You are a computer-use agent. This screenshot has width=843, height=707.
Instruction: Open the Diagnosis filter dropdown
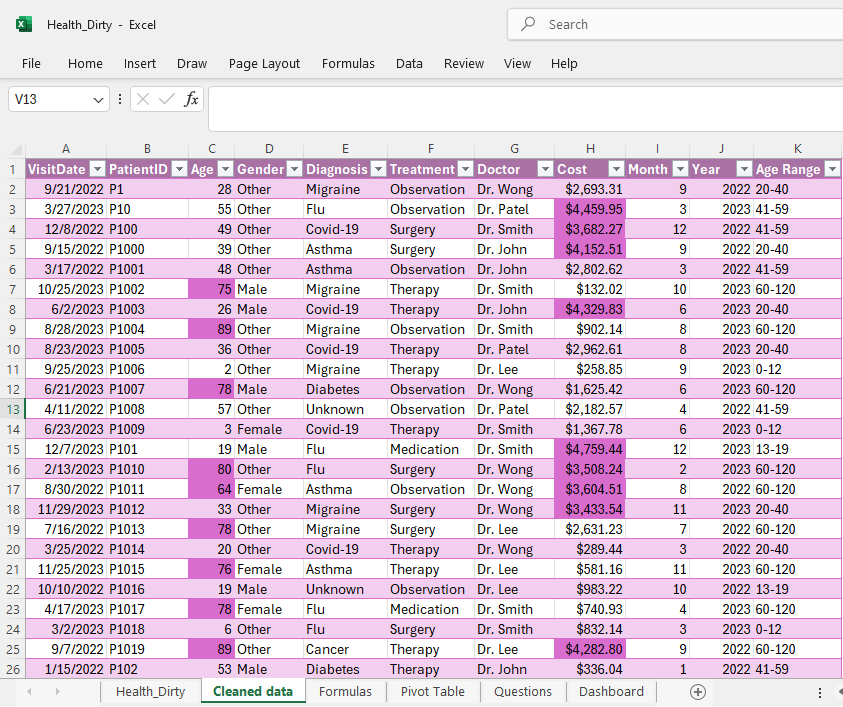point(378,169)
